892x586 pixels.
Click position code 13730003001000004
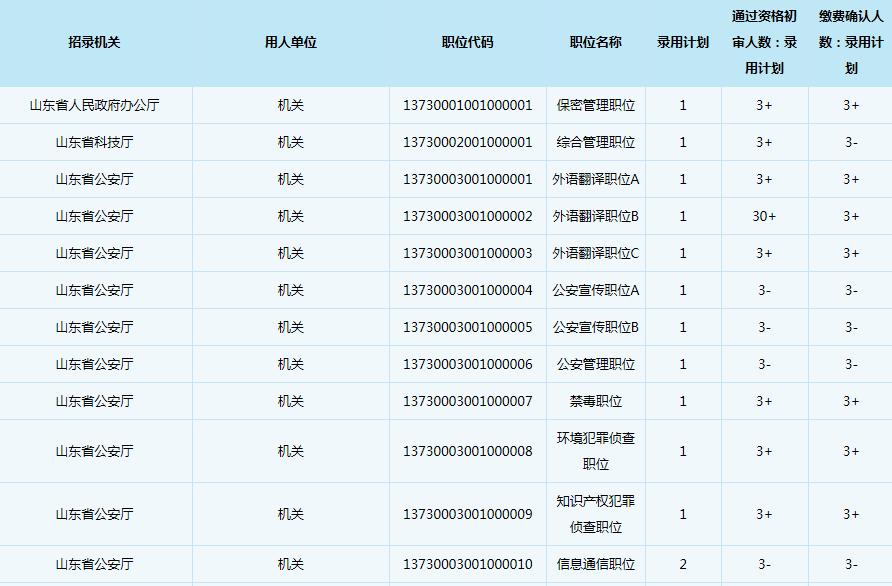point(468,290)
